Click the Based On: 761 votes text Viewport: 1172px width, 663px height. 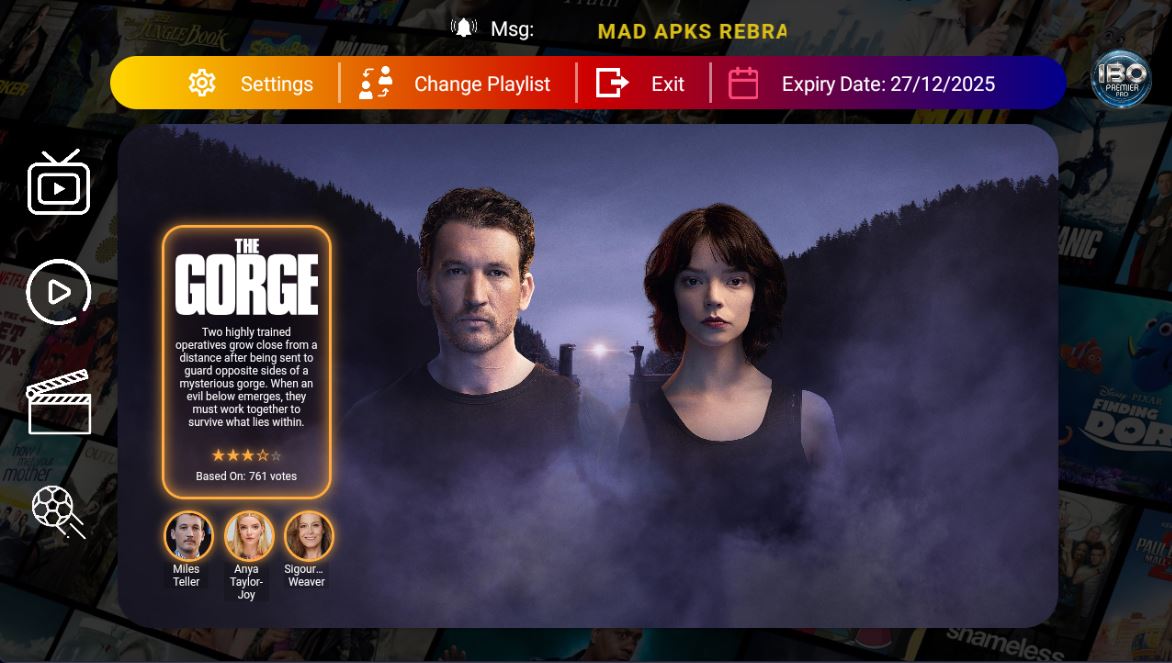(247, 476)
